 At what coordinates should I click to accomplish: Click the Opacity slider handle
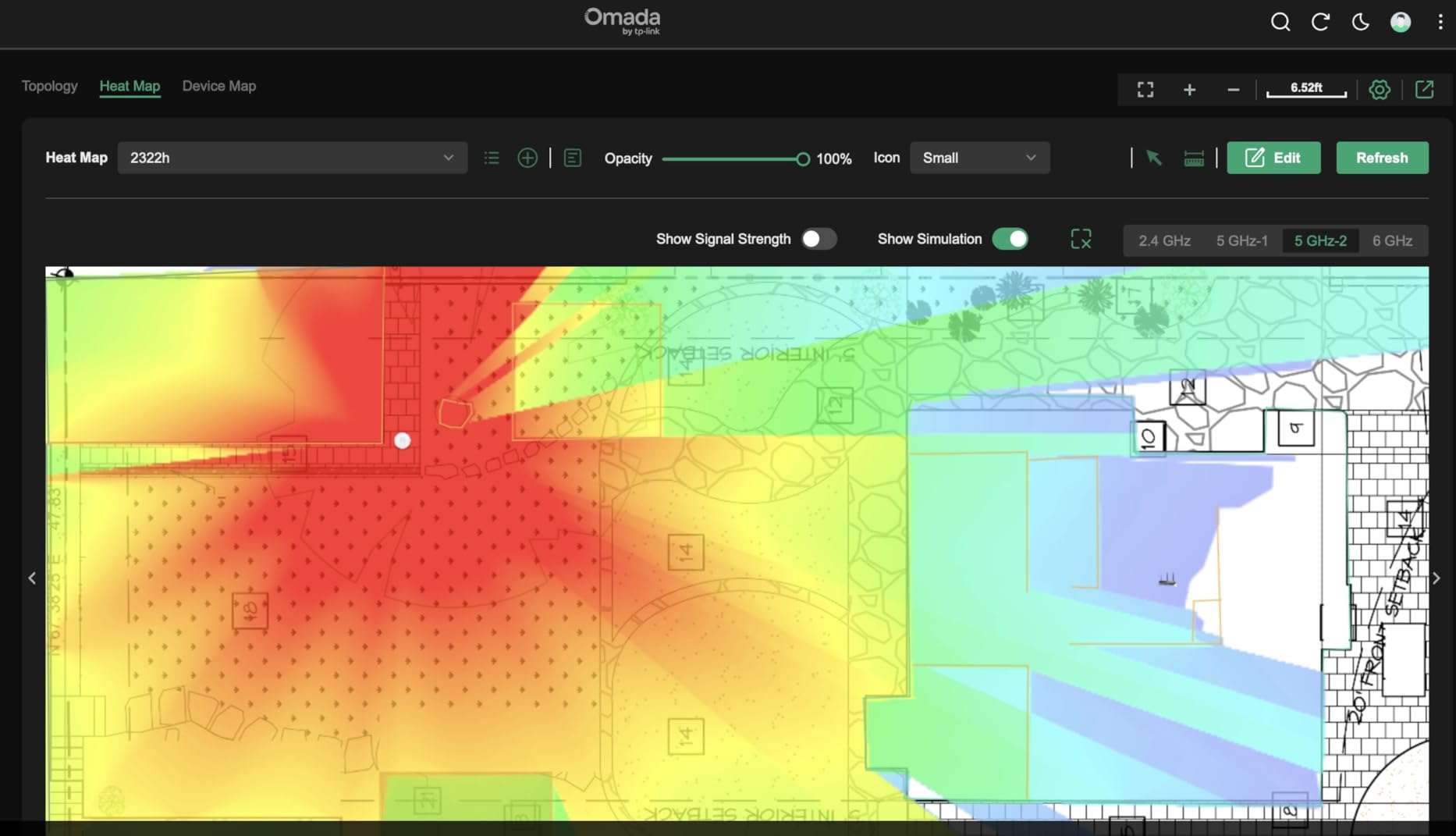click(x=802, y=159)
